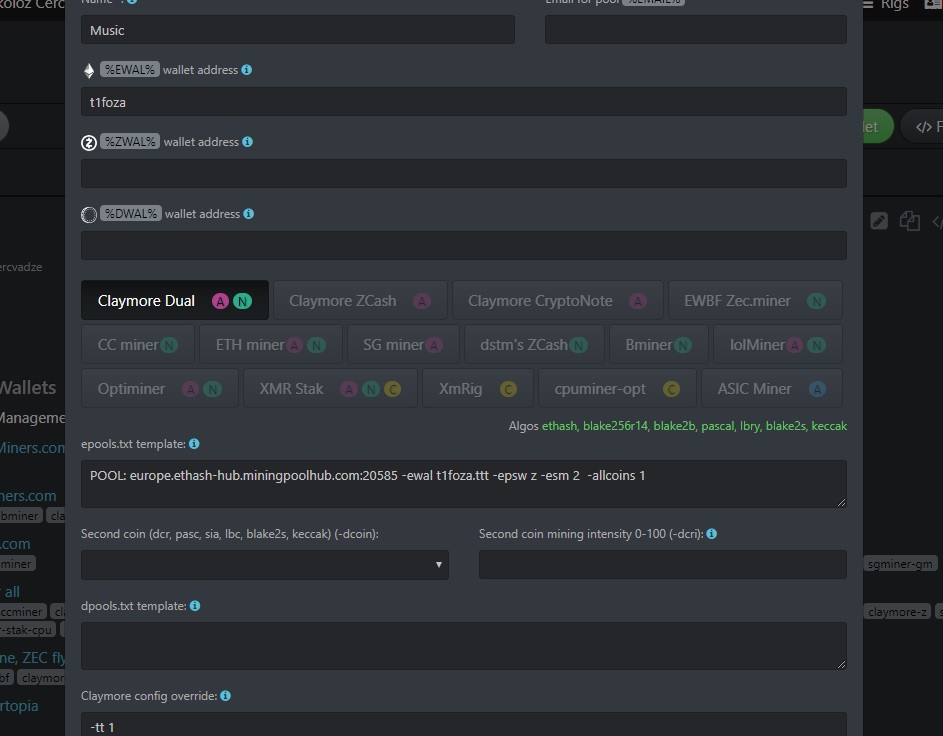Click the CPU badge on cpuminer-opt

coord(671,389)
